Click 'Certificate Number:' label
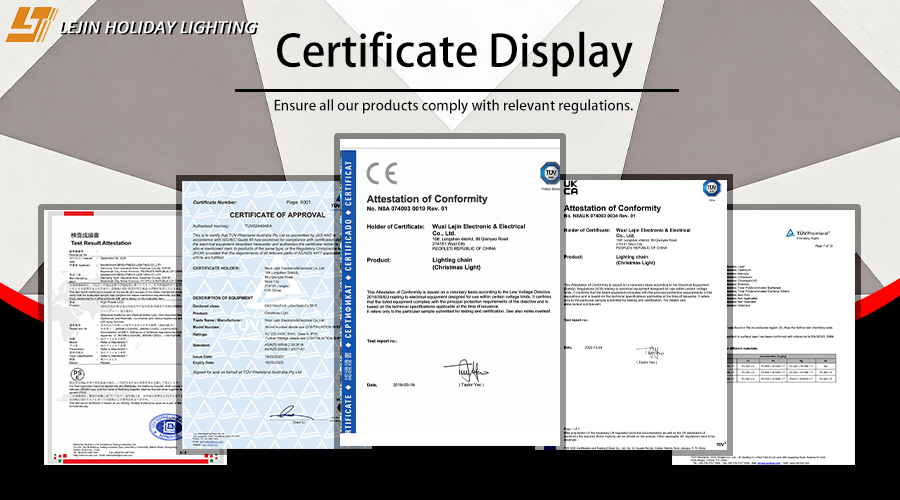This screenshot has height=500, width=900. [x=215, y=202]
